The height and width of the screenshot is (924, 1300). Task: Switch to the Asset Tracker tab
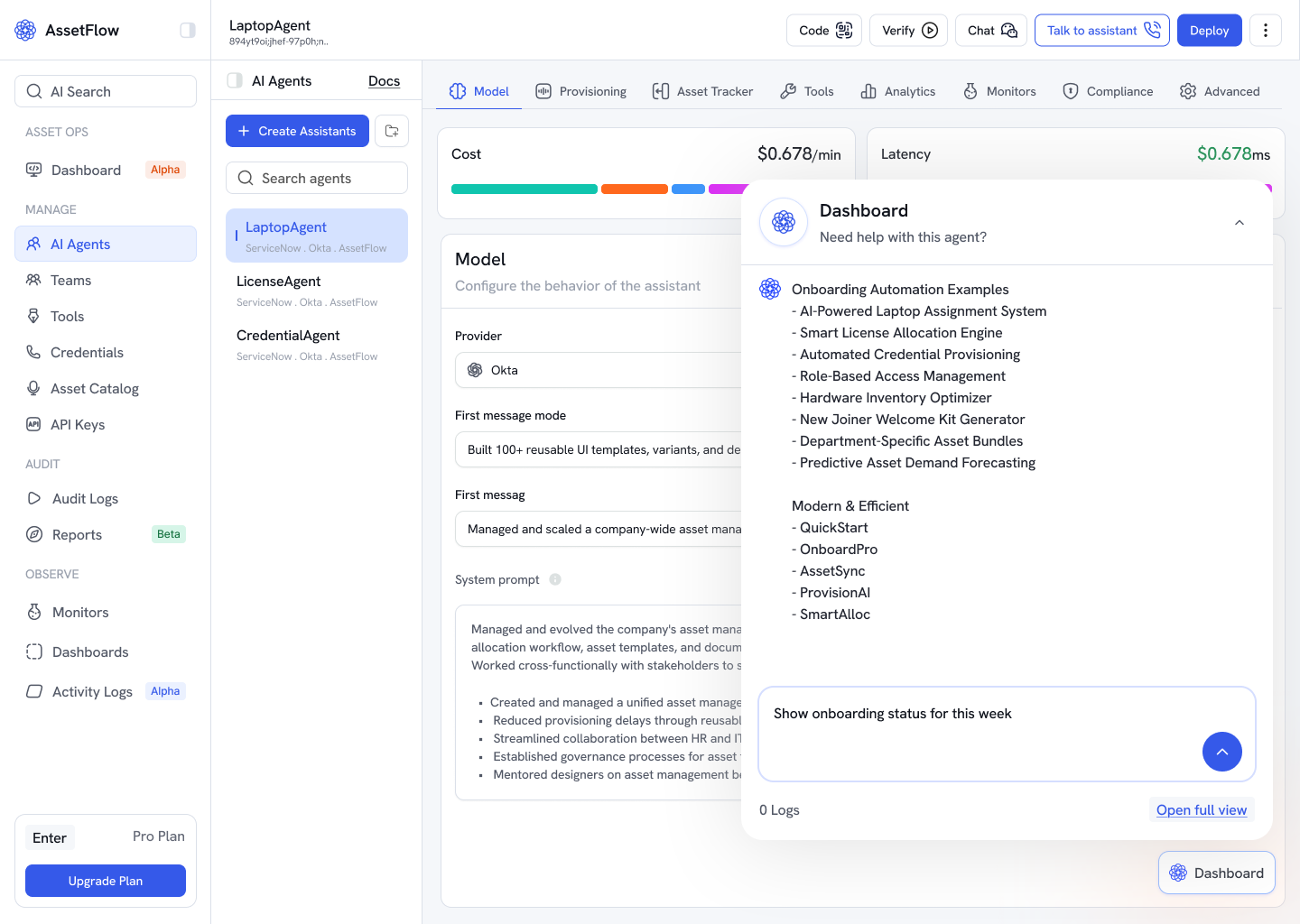point(702,91)
